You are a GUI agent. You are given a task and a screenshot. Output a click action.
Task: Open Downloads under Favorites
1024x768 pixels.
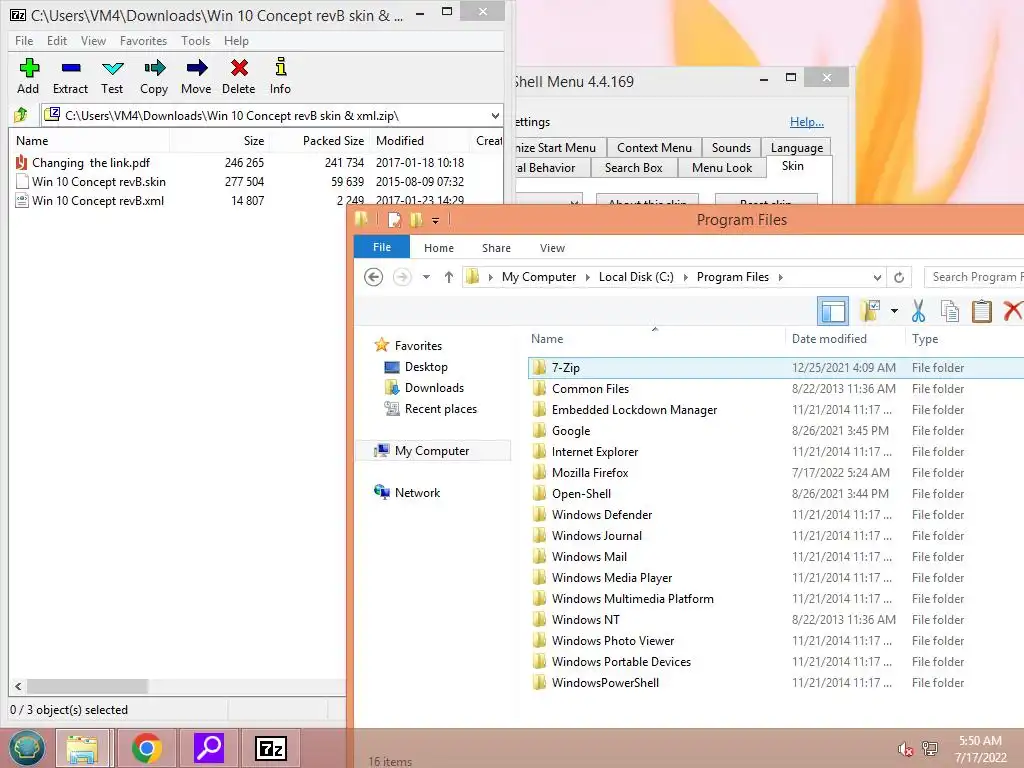434,388
